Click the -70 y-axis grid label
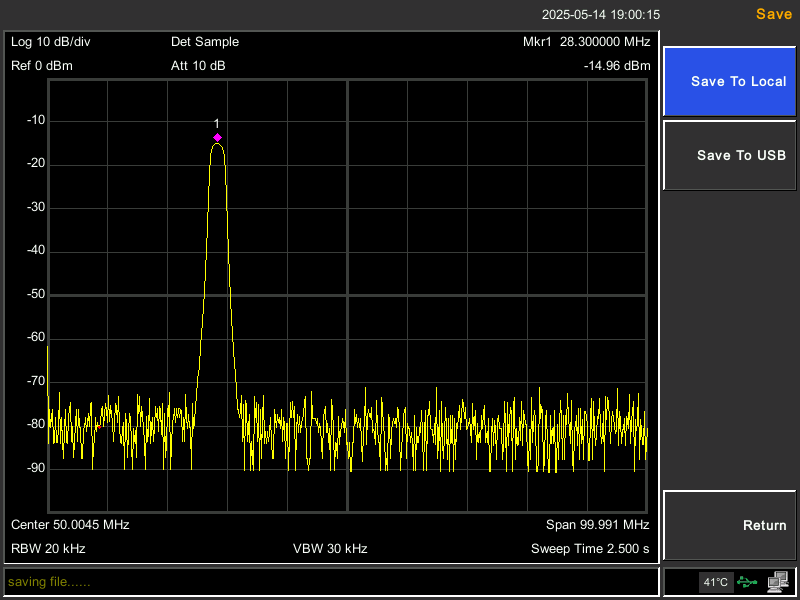 [36, 381]
